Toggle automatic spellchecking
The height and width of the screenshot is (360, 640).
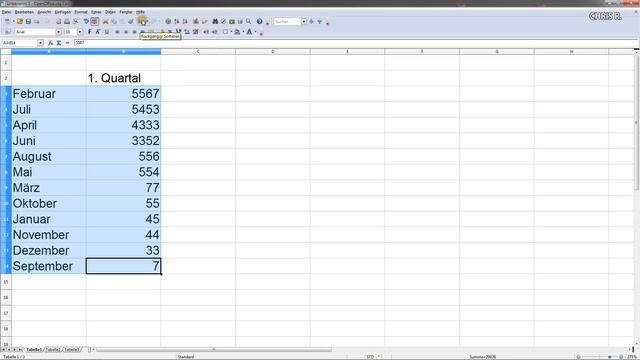95,21
